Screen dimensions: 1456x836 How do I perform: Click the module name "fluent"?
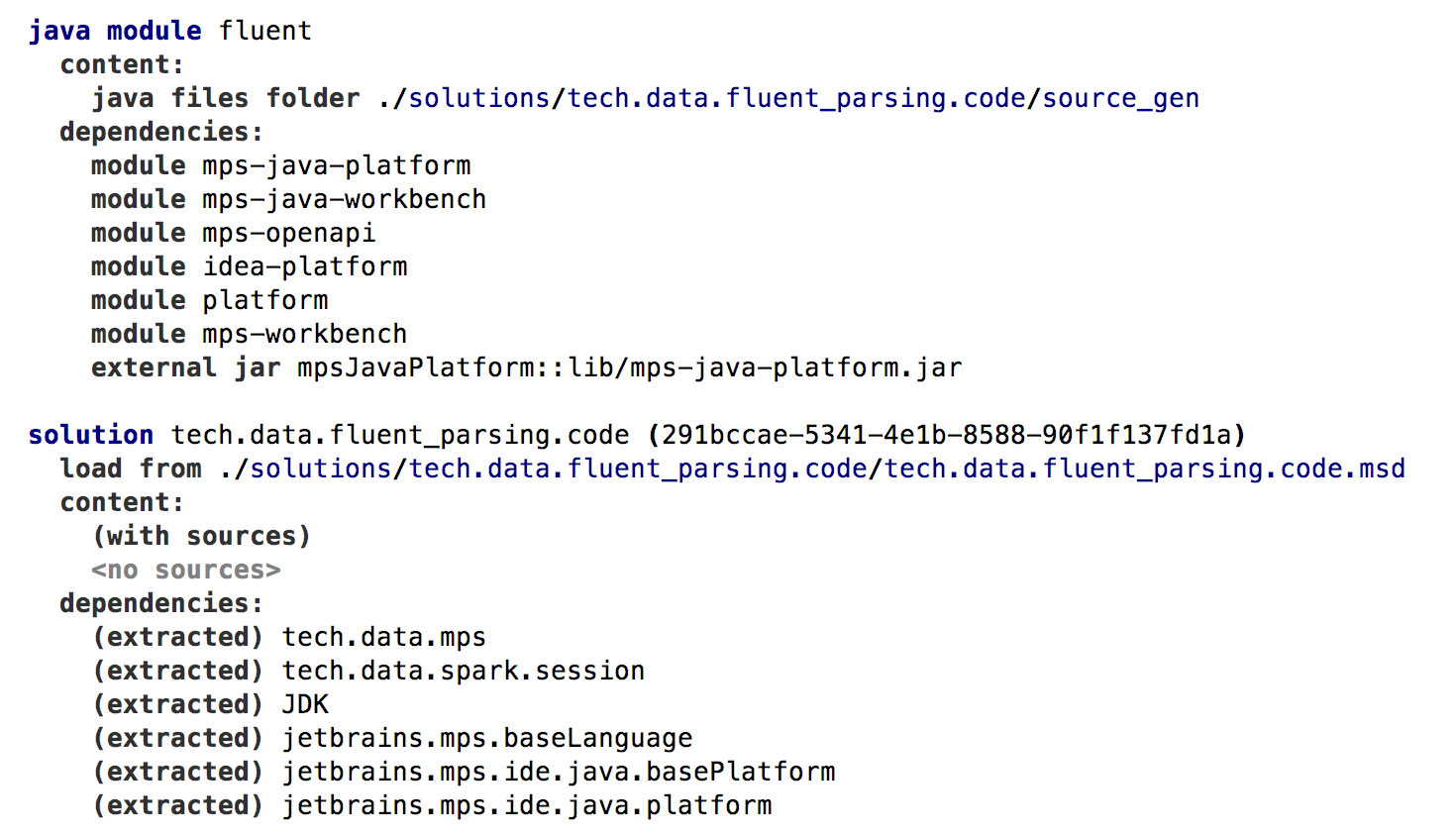tap(264, 31)
